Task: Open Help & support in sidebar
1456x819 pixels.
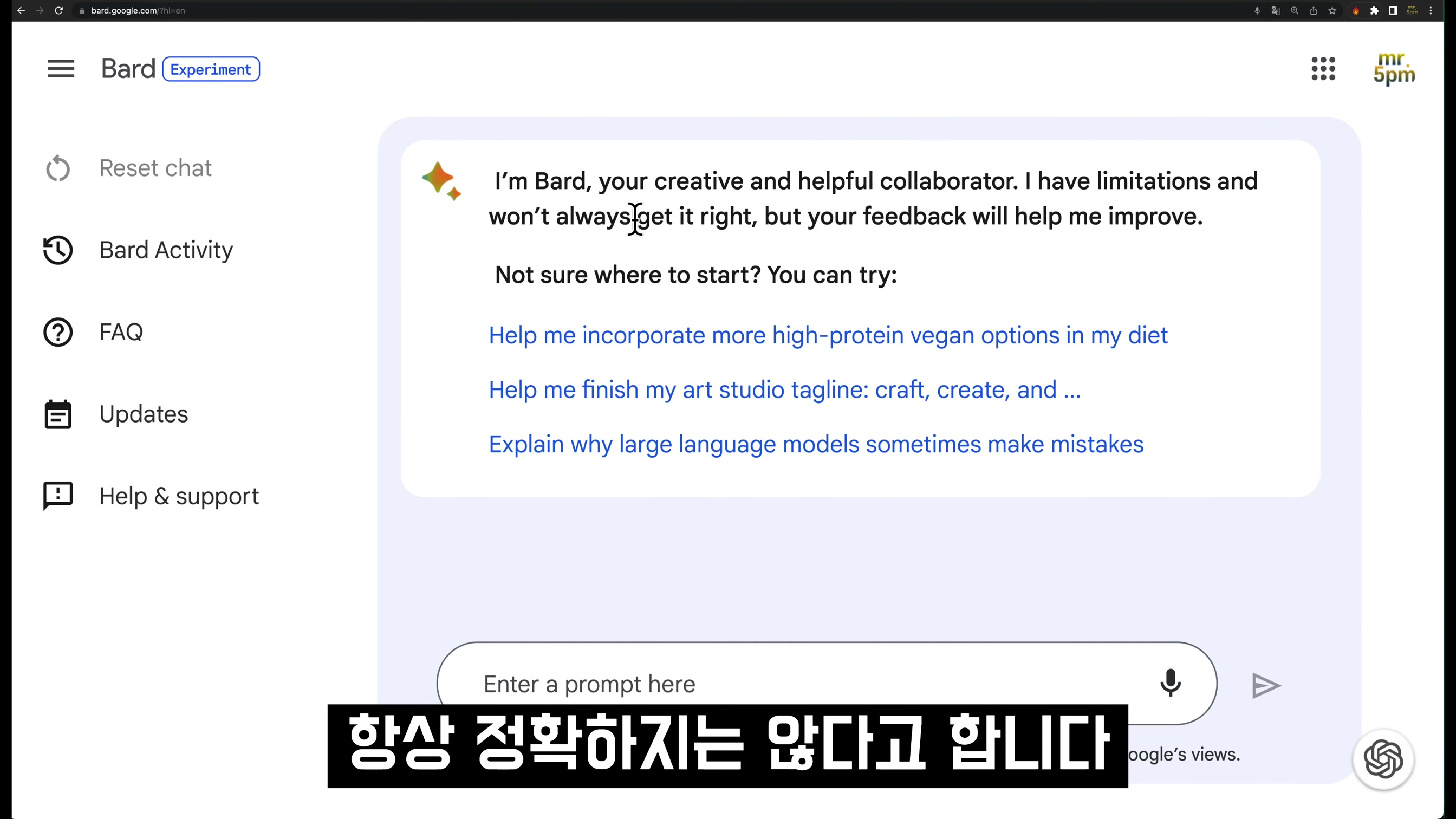Action: (x=179, y=496)
